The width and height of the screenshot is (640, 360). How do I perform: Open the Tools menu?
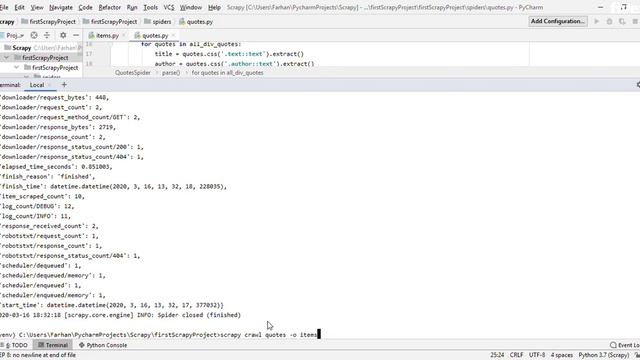(x=151, y=7)
